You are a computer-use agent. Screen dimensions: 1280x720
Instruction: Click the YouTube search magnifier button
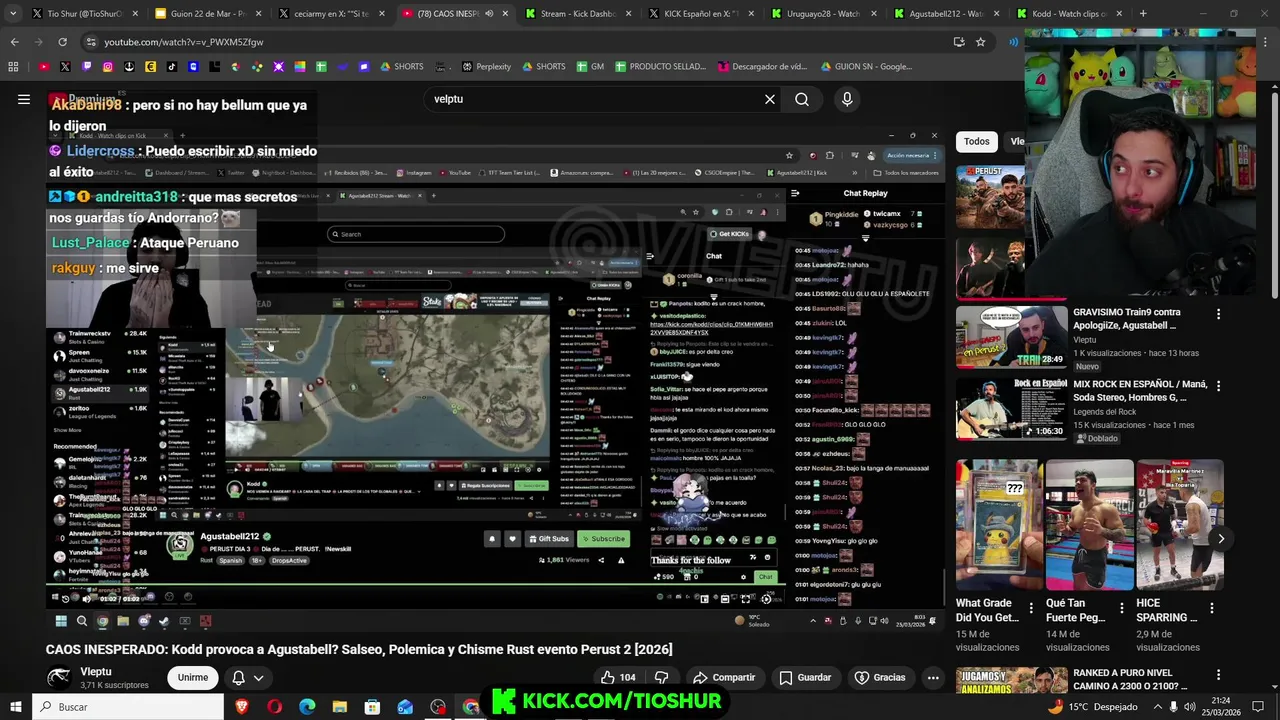tap(802, 99)
